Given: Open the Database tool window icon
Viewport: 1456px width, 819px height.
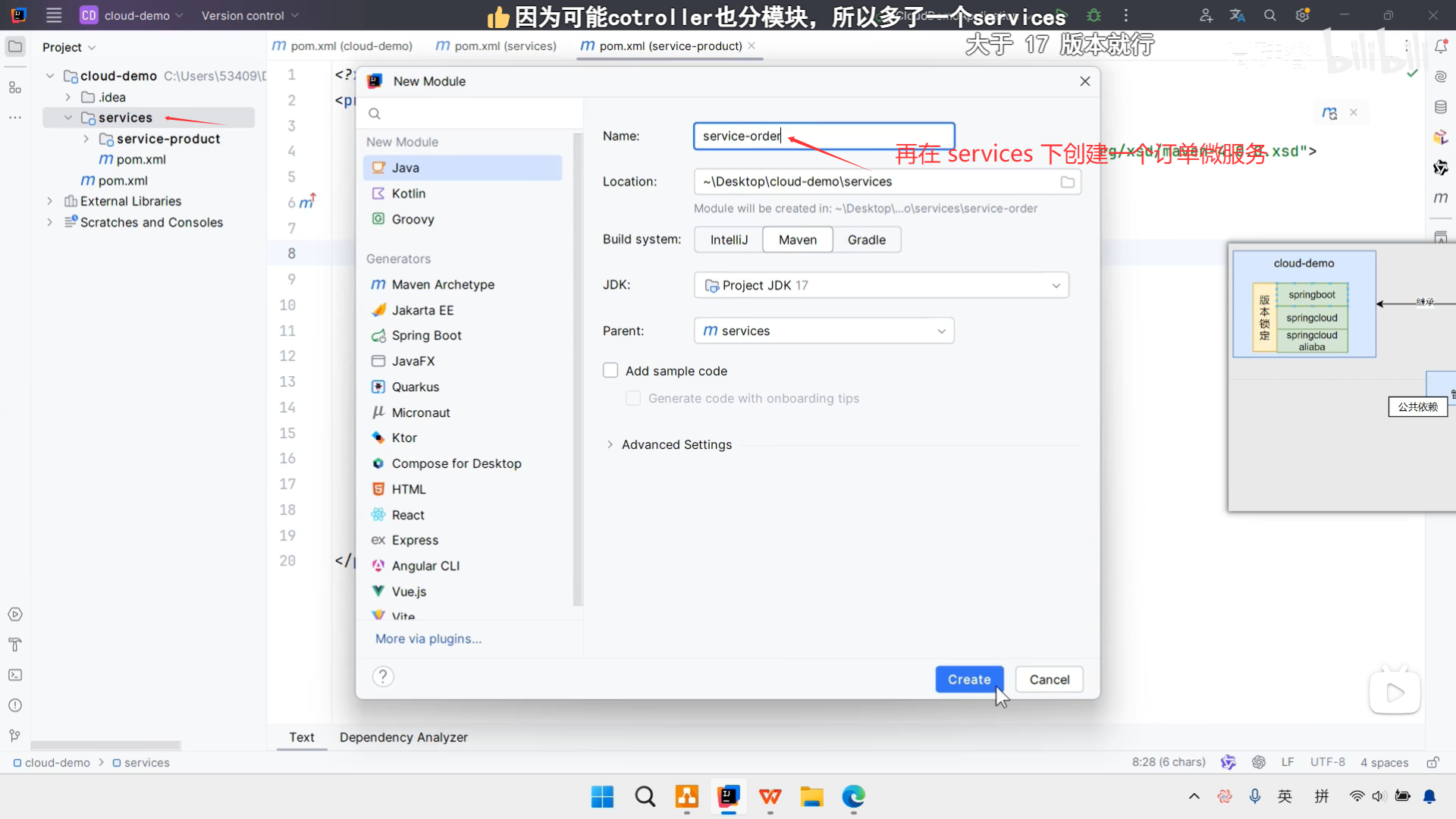Looking at the screenshot, I should click(x=1441, y=107).
